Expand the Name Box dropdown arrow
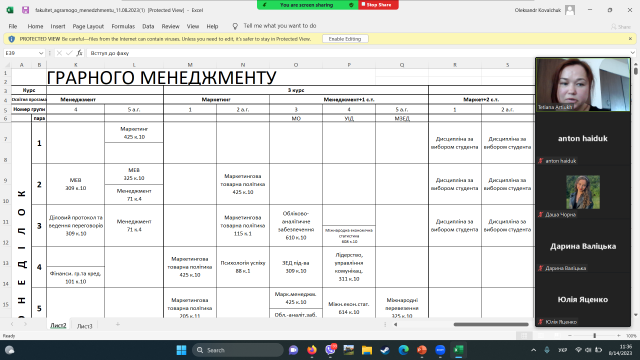 pos(41,53)
